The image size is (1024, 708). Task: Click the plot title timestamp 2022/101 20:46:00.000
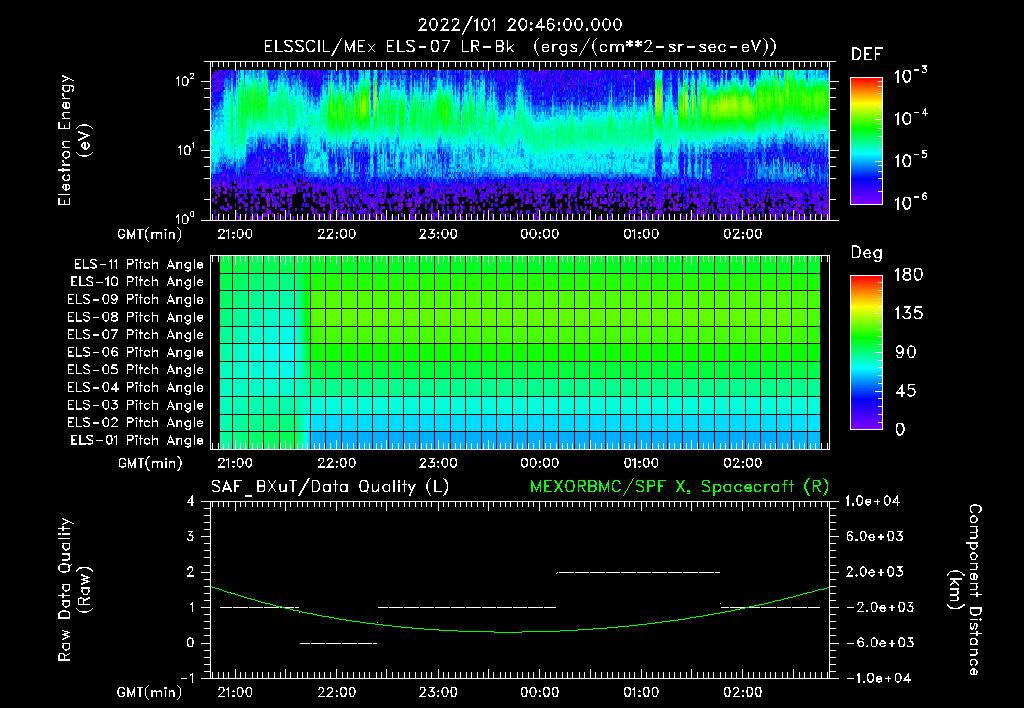pos(520,25)
